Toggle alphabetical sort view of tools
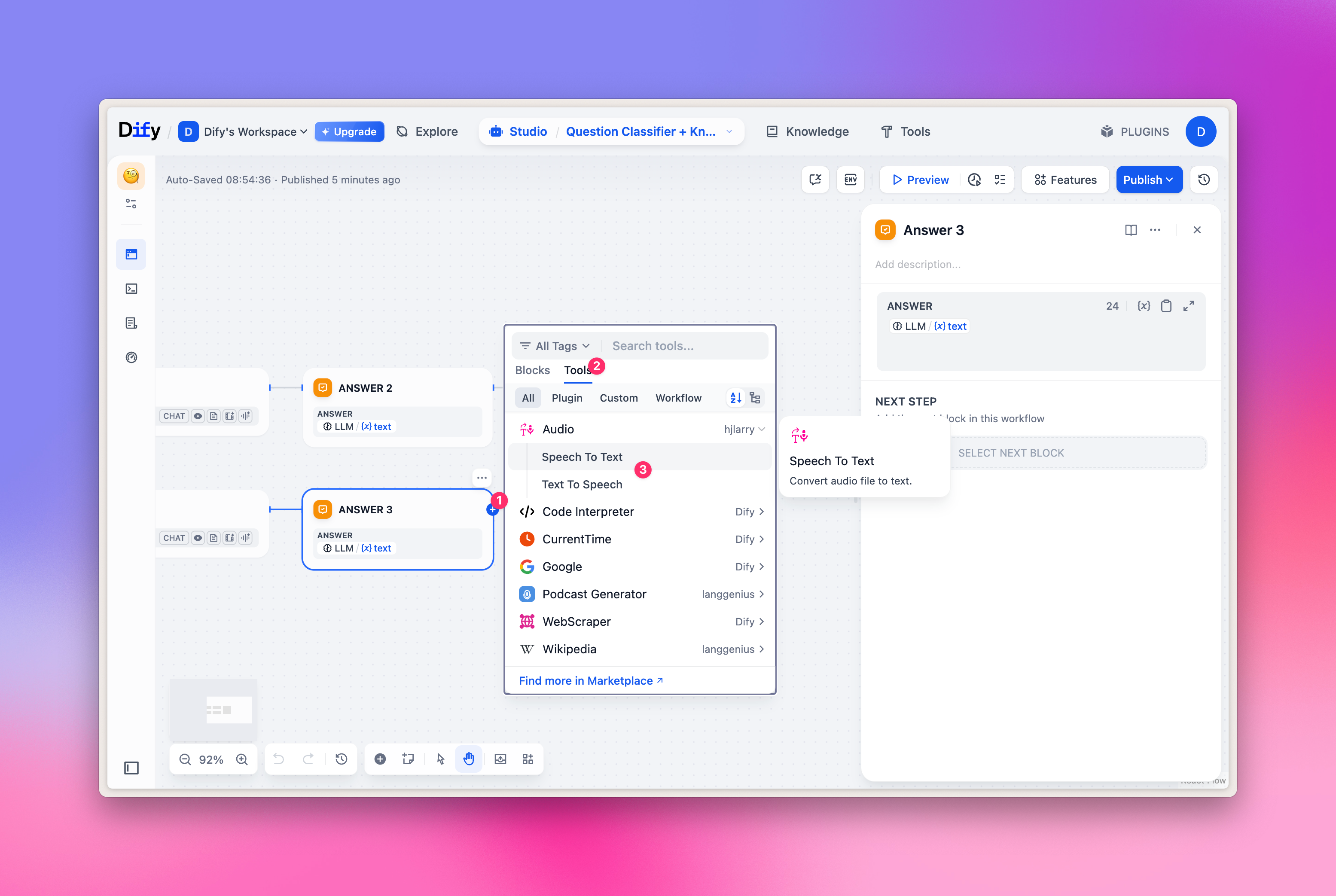 click(x=736, y=398)
